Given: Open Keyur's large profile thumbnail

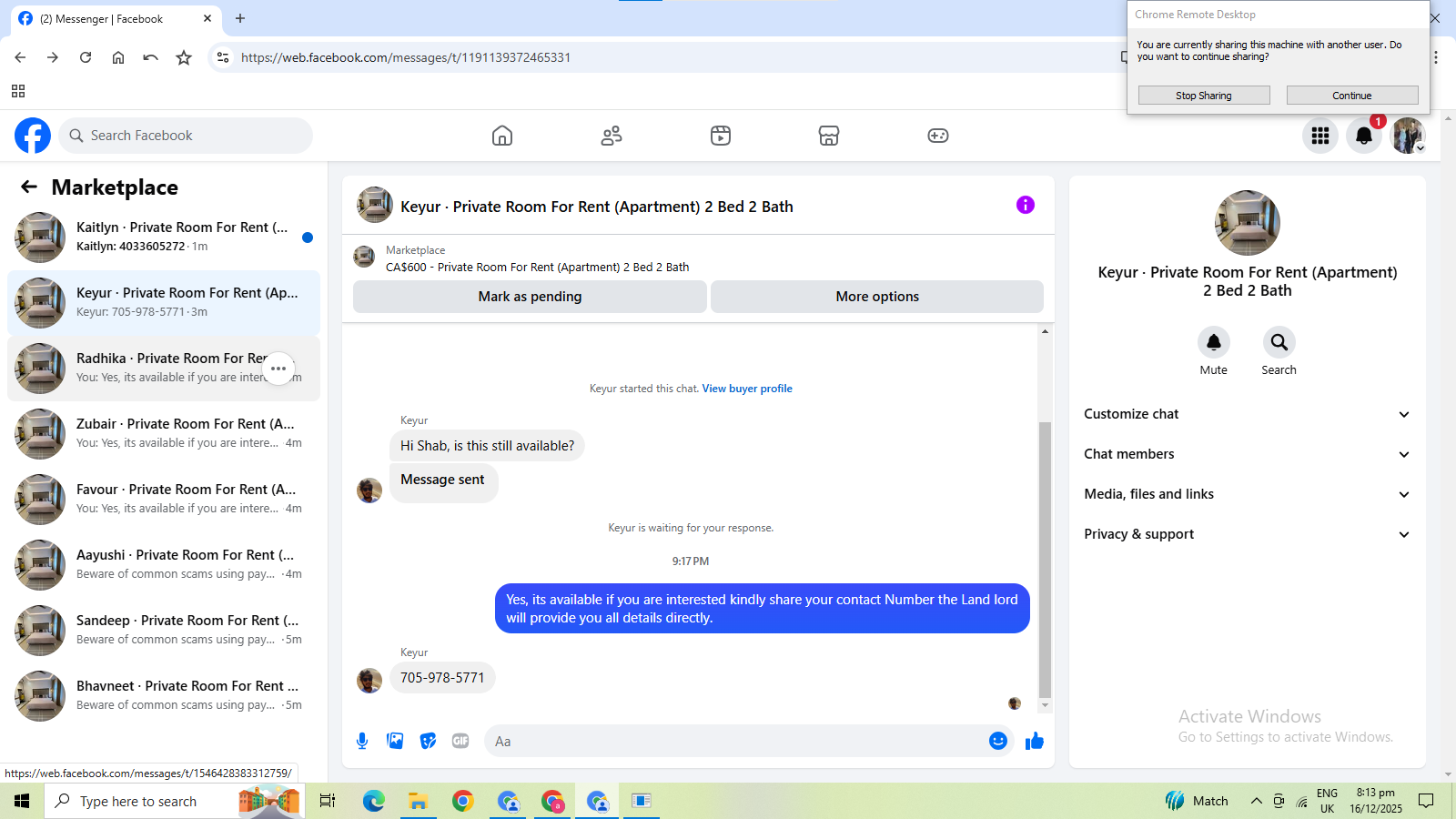Looking at the screenshot, I should [1248, 223].
